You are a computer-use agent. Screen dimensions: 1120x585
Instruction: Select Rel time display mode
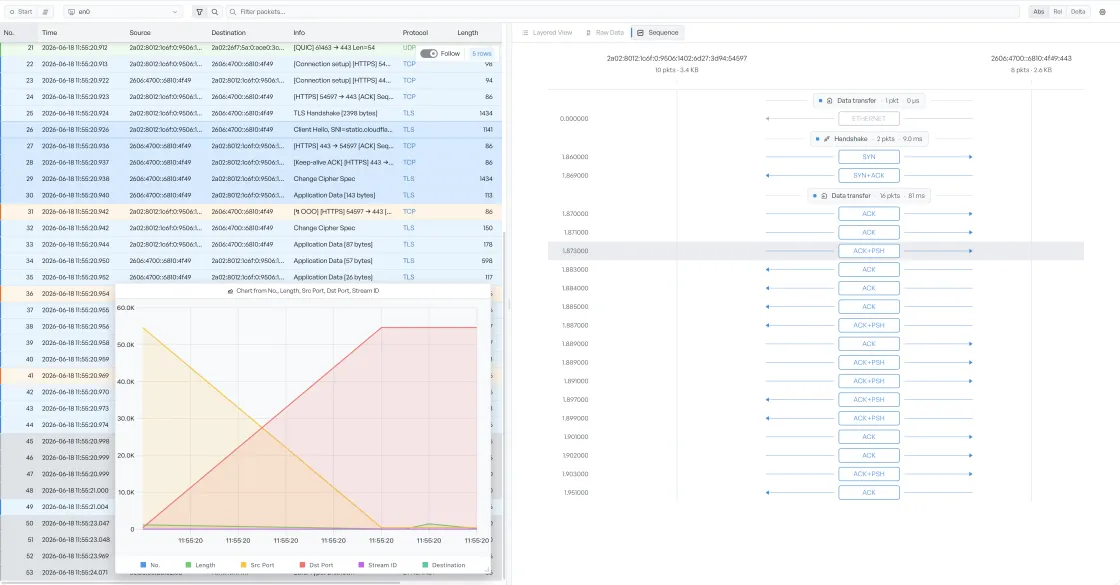tap(1057, 11)
